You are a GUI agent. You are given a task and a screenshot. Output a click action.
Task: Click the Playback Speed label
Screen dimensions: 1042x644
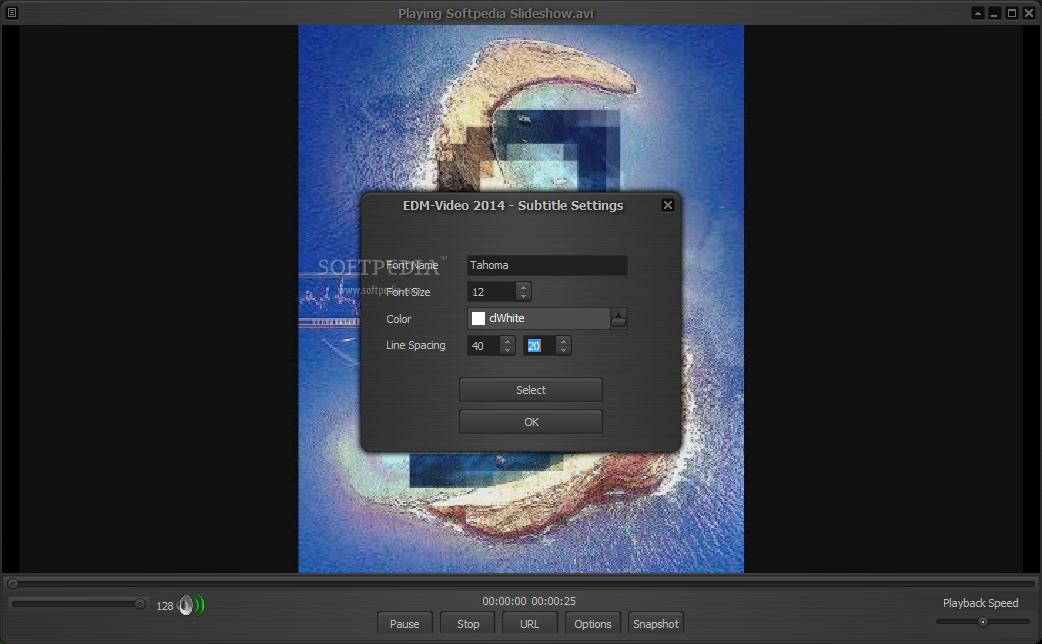[980, 603]
